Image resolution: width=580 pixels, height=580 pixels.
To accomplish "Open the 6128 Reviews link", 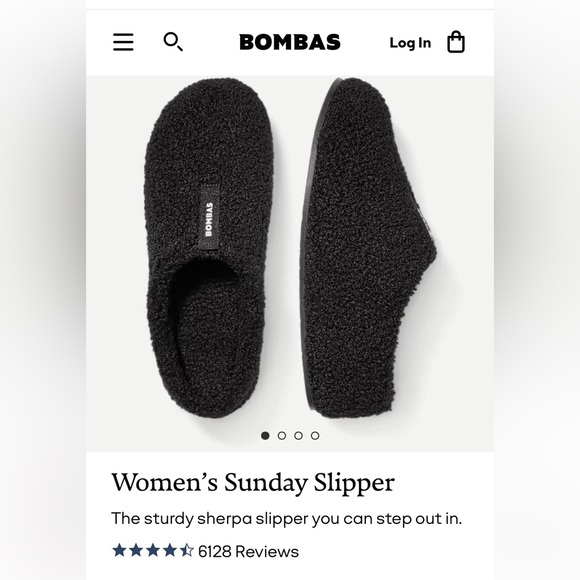I will (249, 551).
